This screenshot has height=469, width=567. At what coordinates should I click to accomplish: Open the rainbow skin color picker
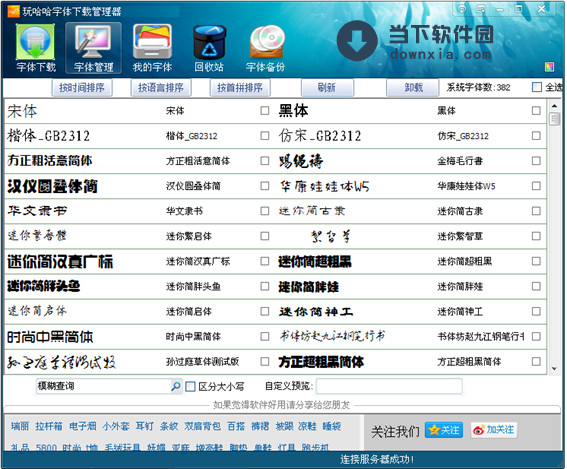point(549,67)
